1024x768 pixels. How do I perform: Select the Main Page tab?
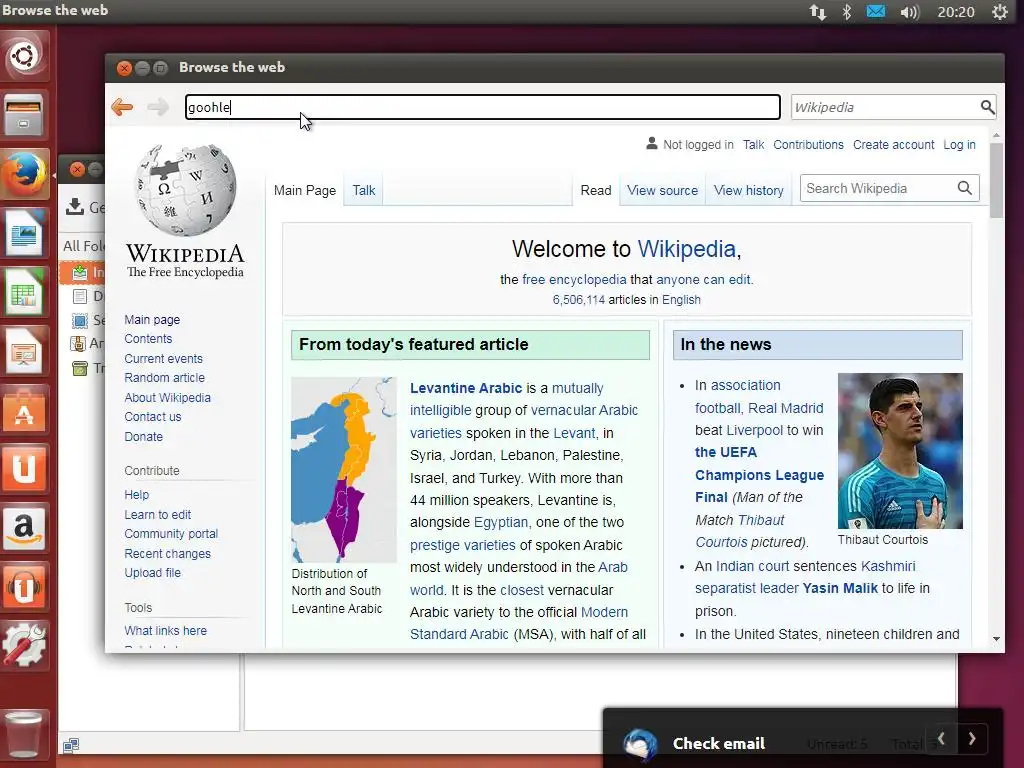[x=305, y=190]
